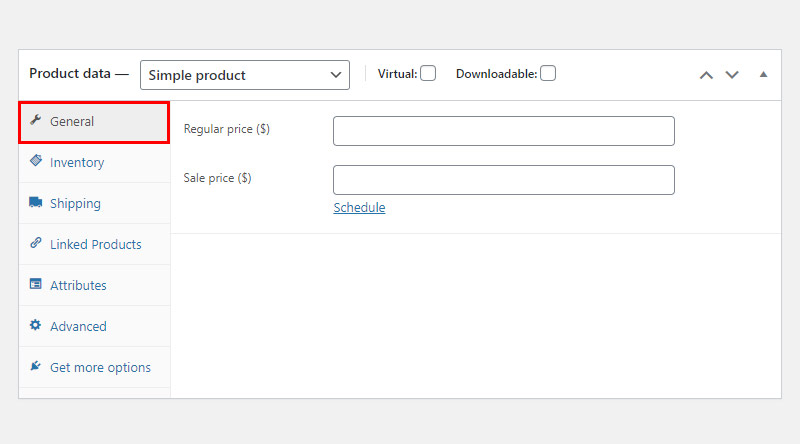The height and width of the screenshot is (444, 800).
Task: Open the Simple product type dropdown
Action: click(245, 75)
